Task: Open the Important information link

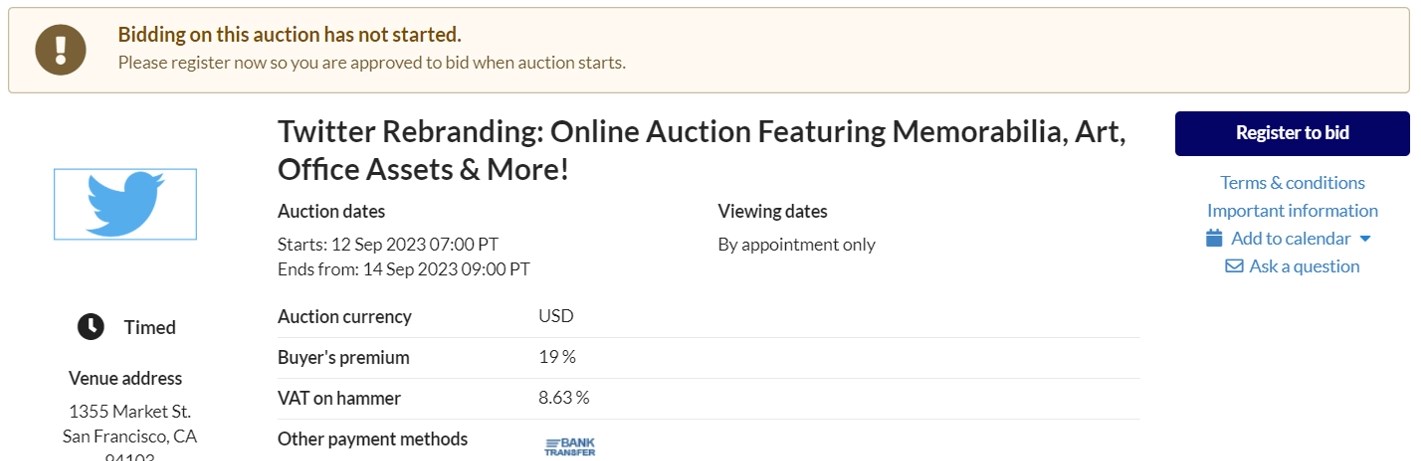Action: click(x=1292, y=210)
